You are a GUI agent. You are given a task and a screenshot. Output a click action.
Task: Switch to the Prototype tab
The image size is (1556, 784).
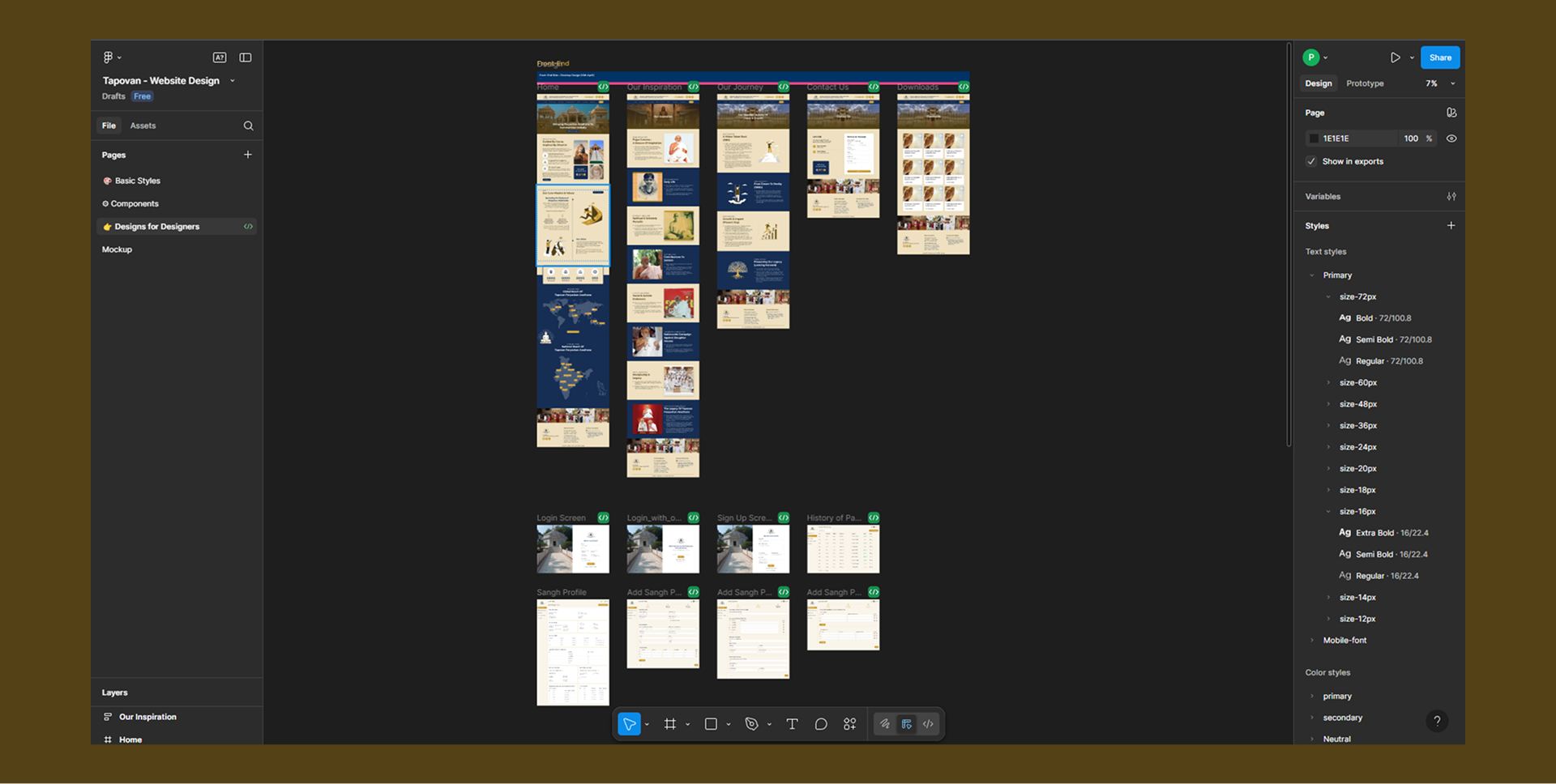pos(1364,83)
